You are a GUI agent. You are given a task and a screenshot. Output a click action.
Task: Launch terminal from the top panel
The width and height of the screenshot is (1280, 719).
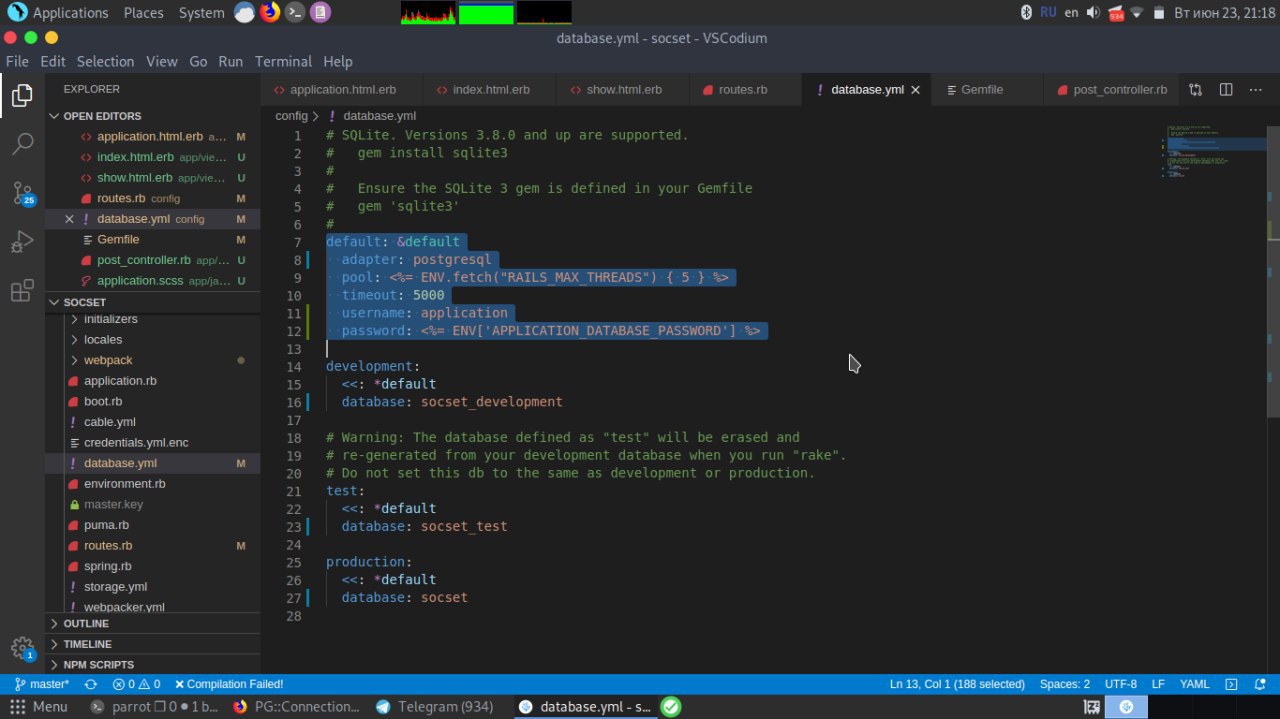pyautogui.click(x=294, y=12)
